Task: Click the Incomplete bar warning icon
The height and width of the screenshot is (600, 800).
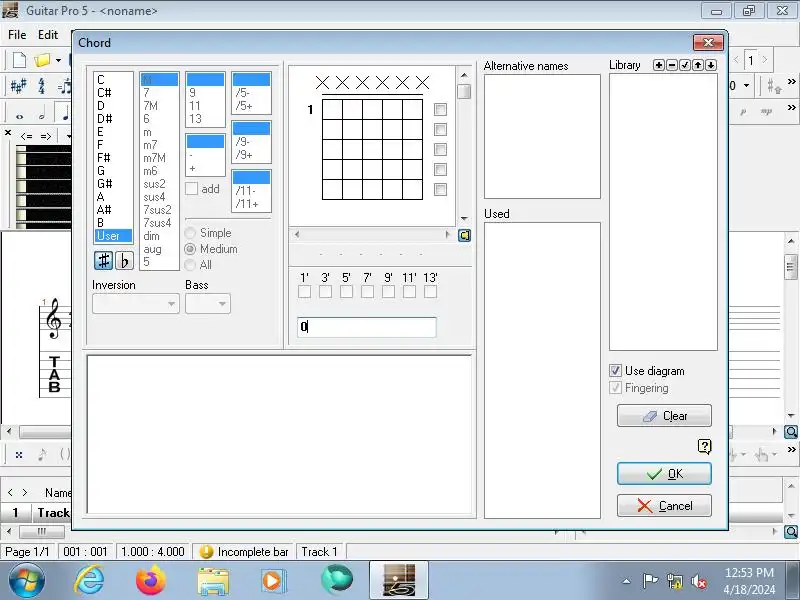Action: 206,552
